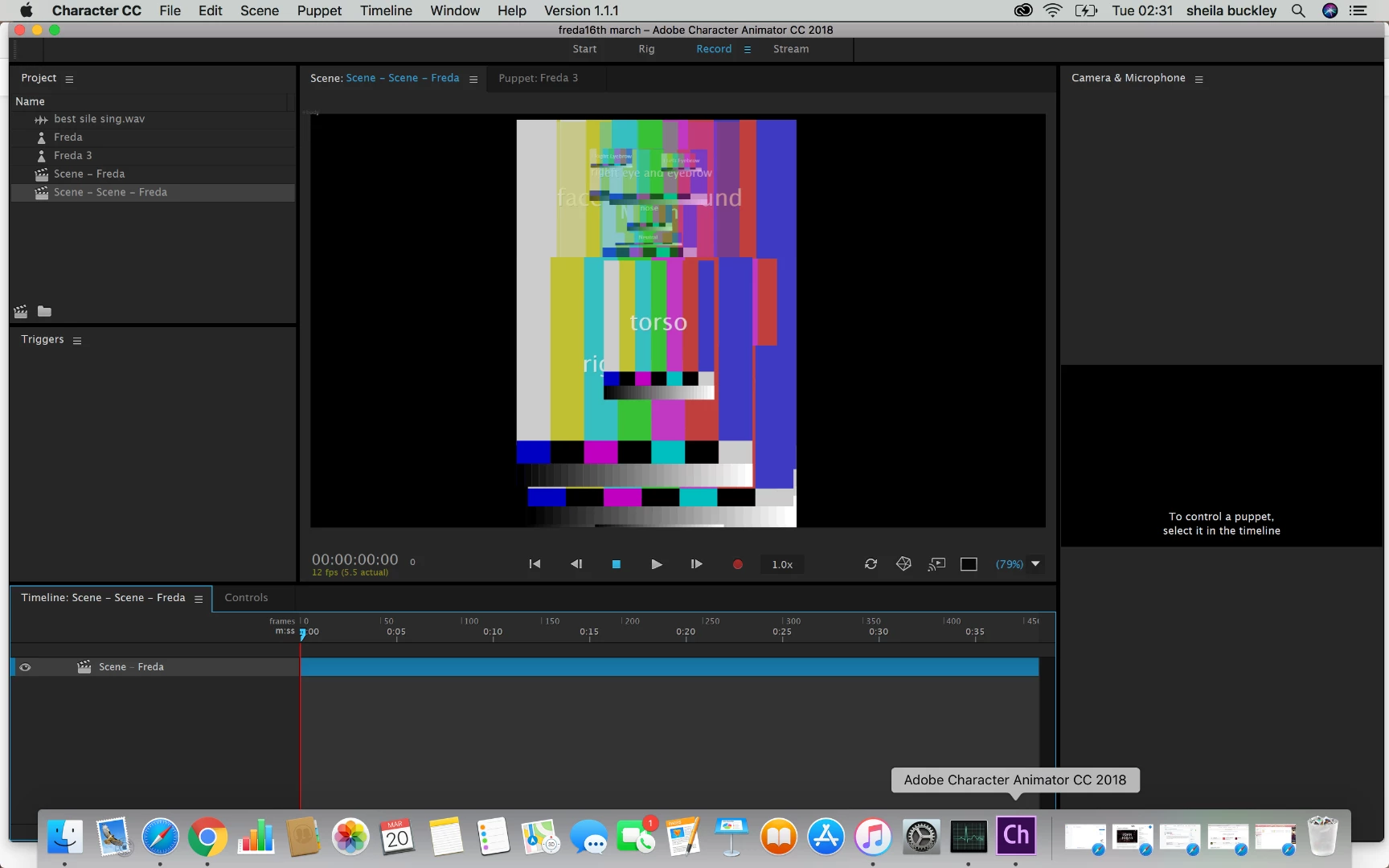The image size is (1389, 868).
Task: Select the Record workspace
Action: click(x=714, y=49)
